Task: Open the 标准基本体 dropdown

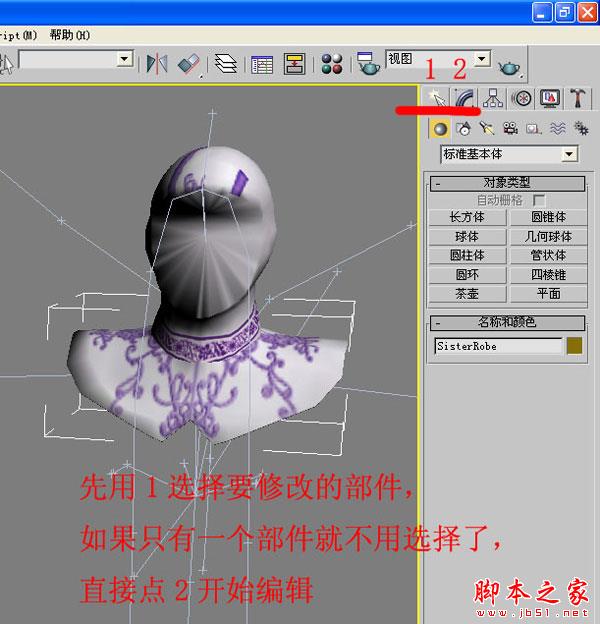Action: [x=569, y=154]
